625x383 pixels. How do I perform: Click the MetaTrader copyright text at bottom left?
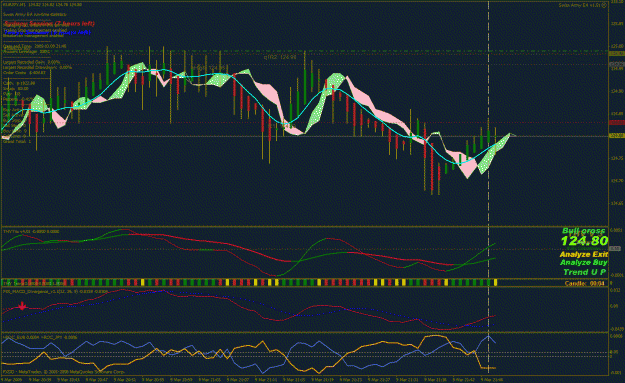tap(64, 371)
